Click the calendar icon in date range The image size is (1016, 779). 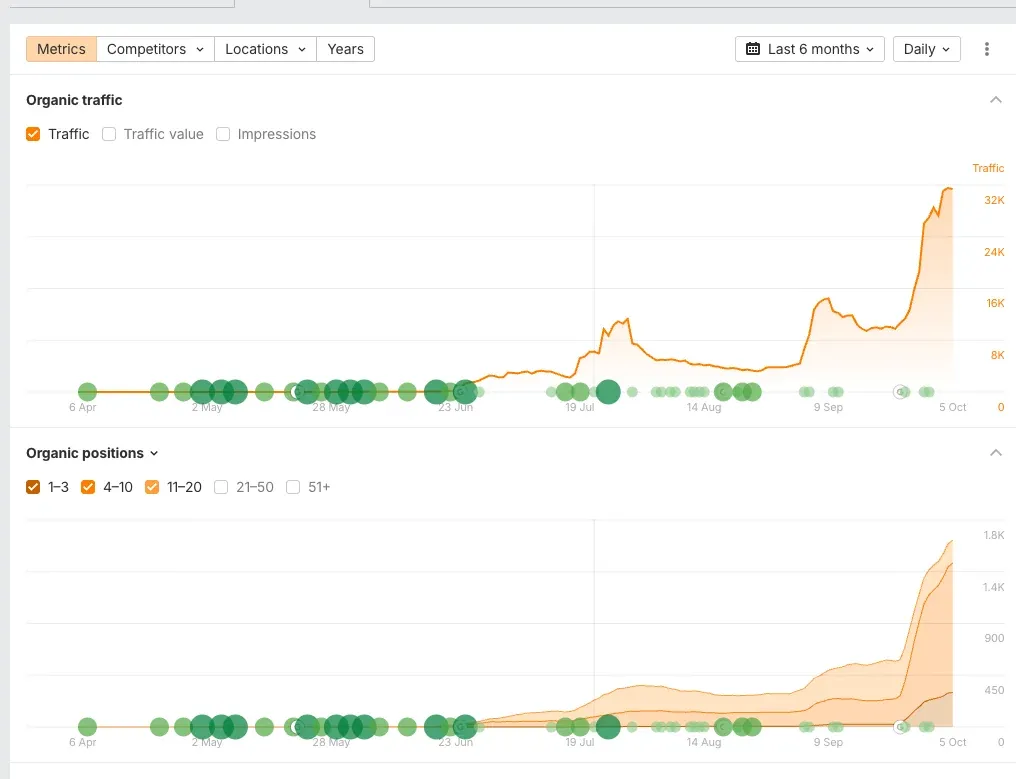(752, 49)
